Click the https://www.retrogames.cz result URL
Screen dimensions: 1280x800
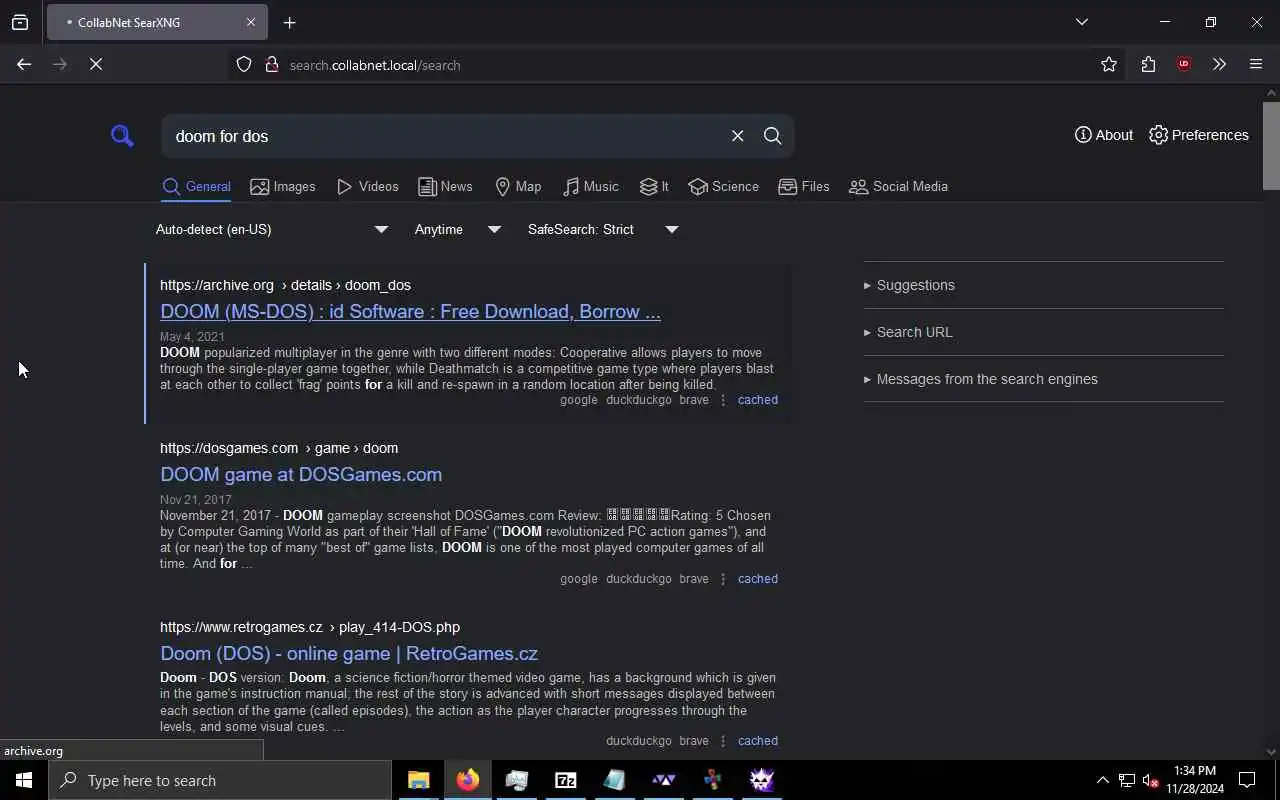coord(310,627)
